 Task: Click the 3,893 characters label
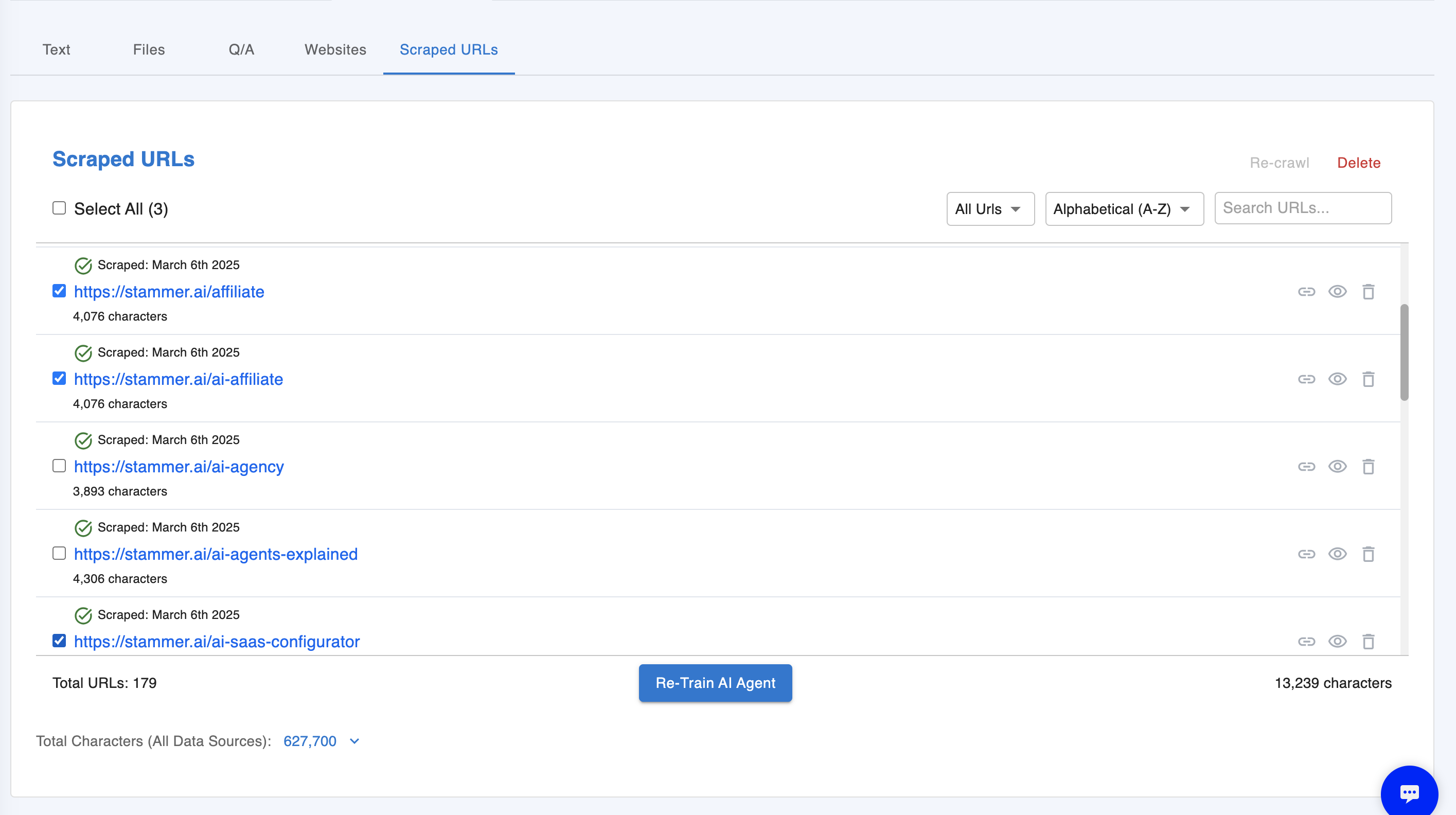120,491
